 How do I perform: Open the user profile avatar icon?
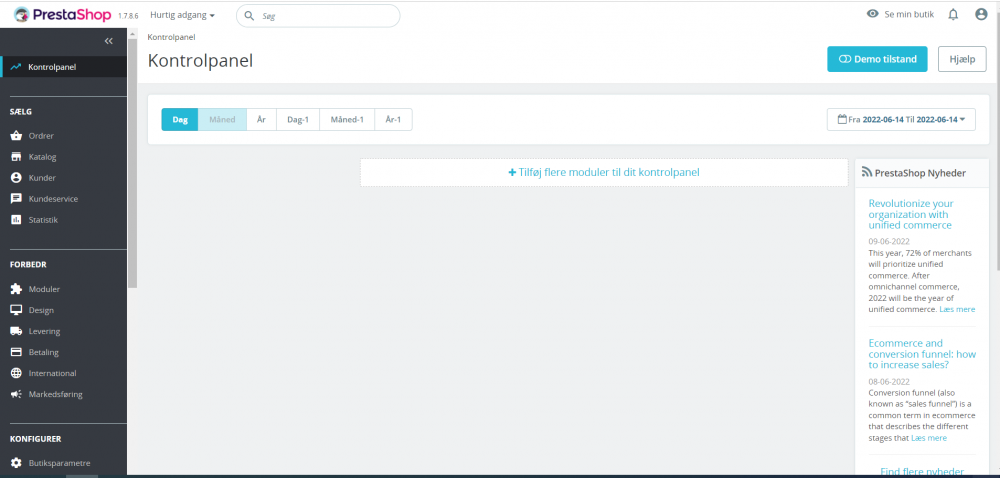pos(981,15)
